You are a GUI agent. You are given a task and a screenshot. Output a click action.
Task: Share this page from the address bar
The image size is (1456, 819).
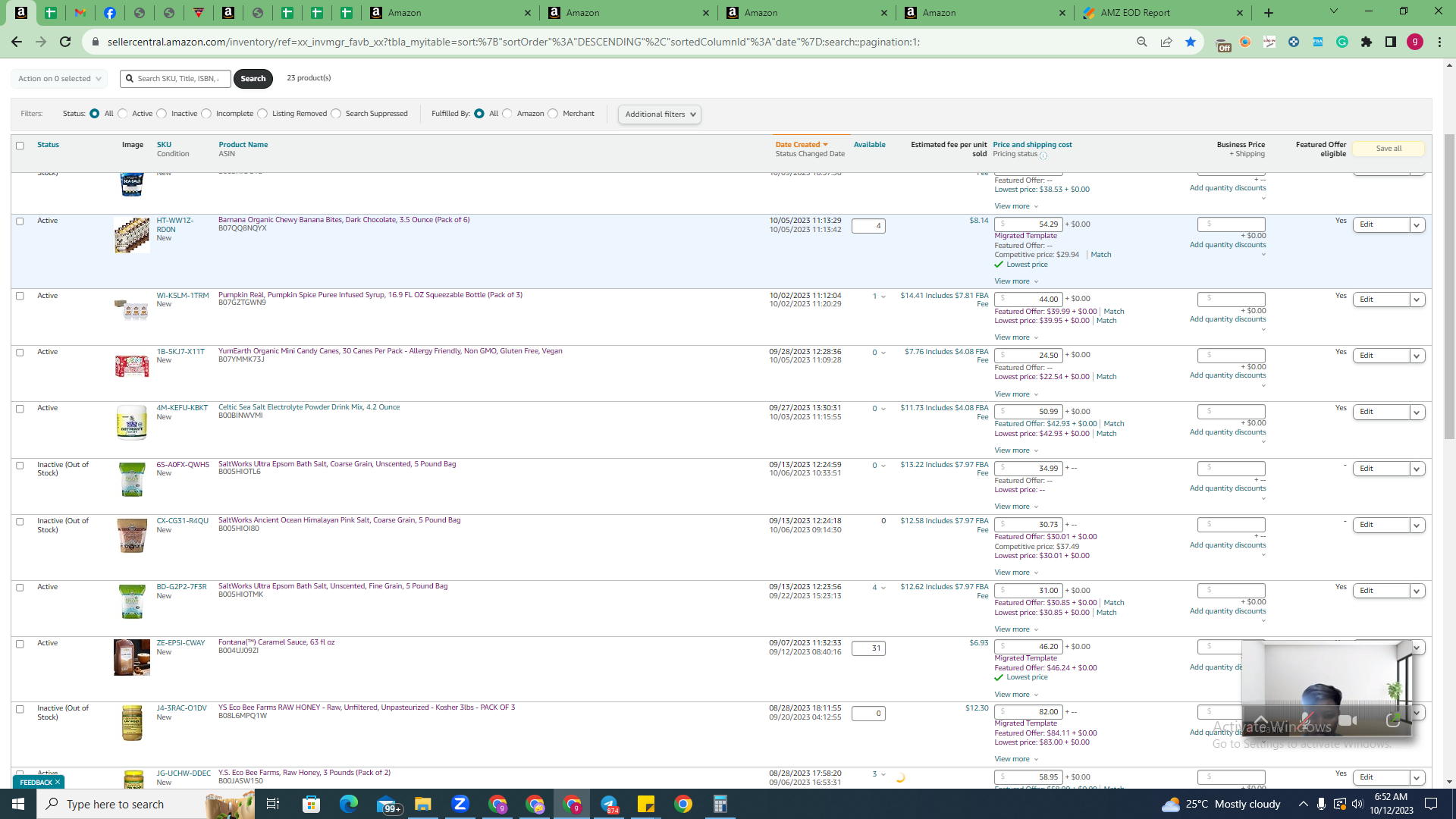pyautogui.click(x=1166, y=42)
